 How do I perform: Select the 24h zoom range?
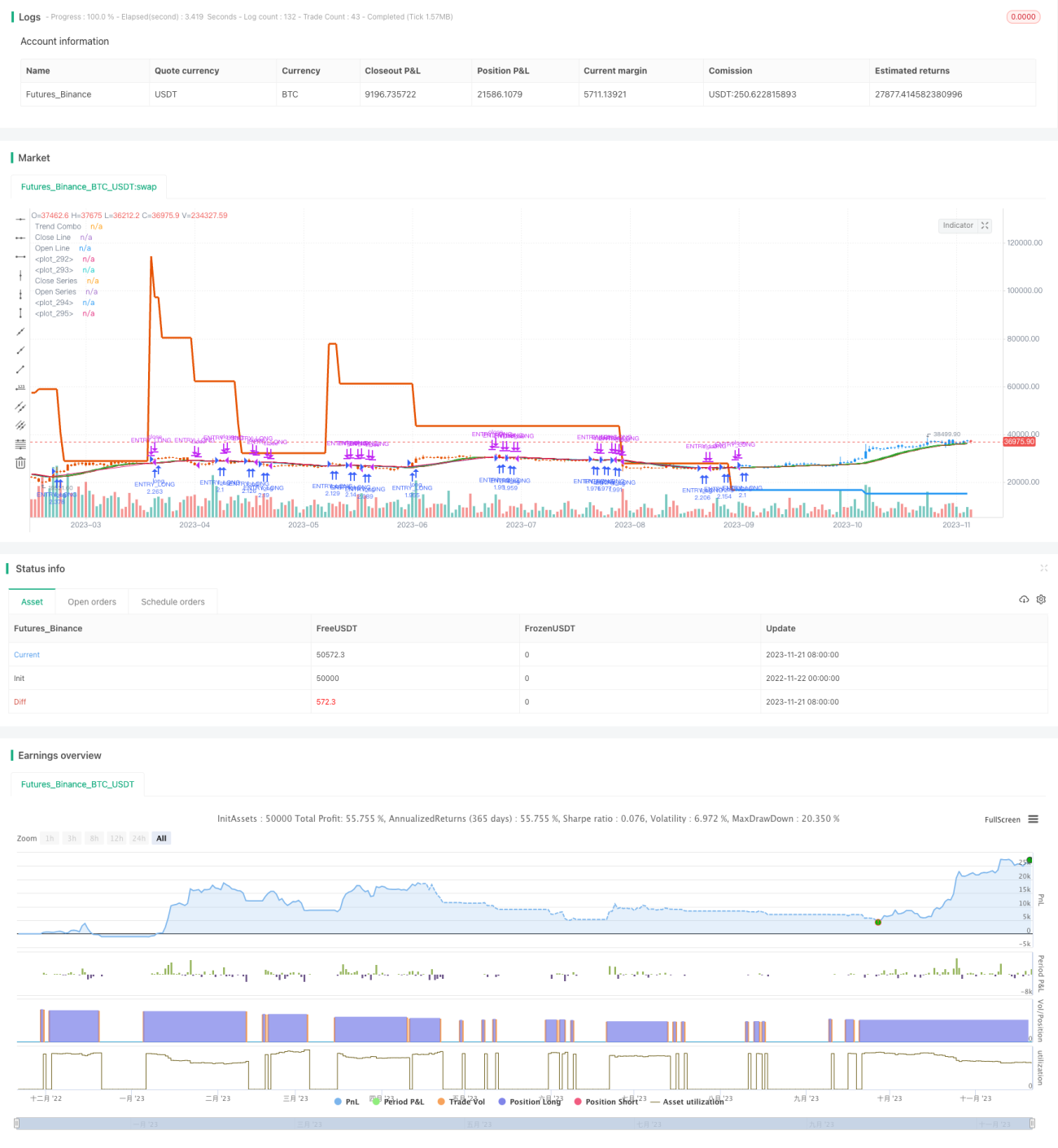coord(139,838)
